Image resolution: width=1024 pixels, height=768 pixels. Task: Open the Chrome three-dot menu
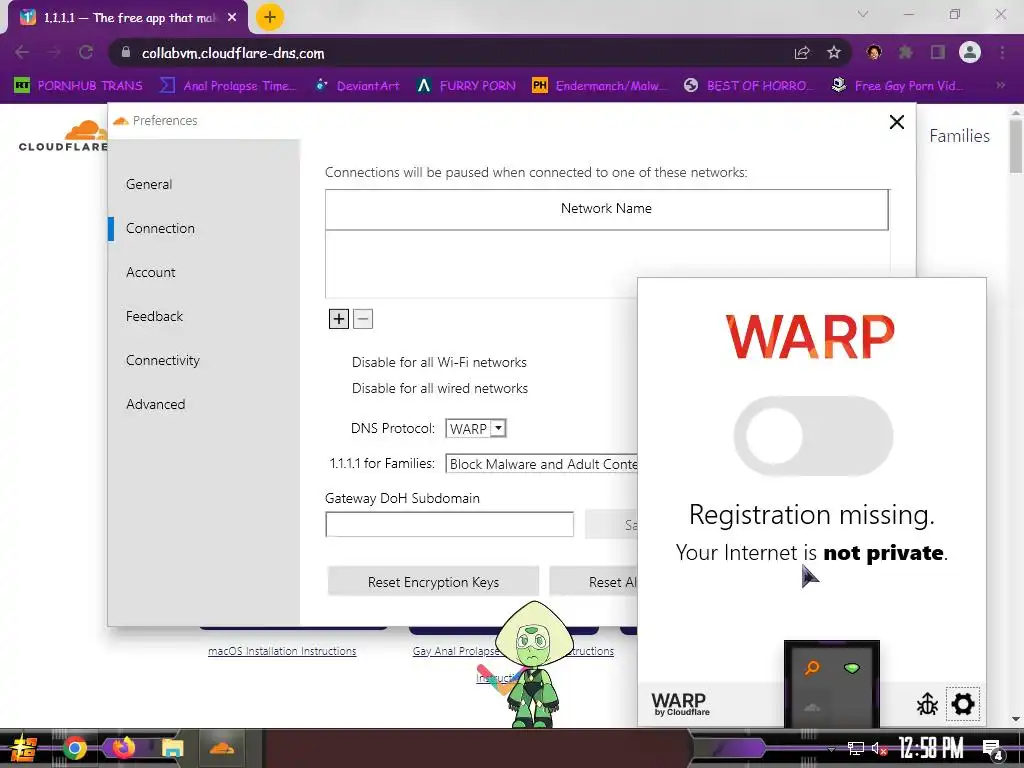pyautogui.click(x=1002, y=52)
